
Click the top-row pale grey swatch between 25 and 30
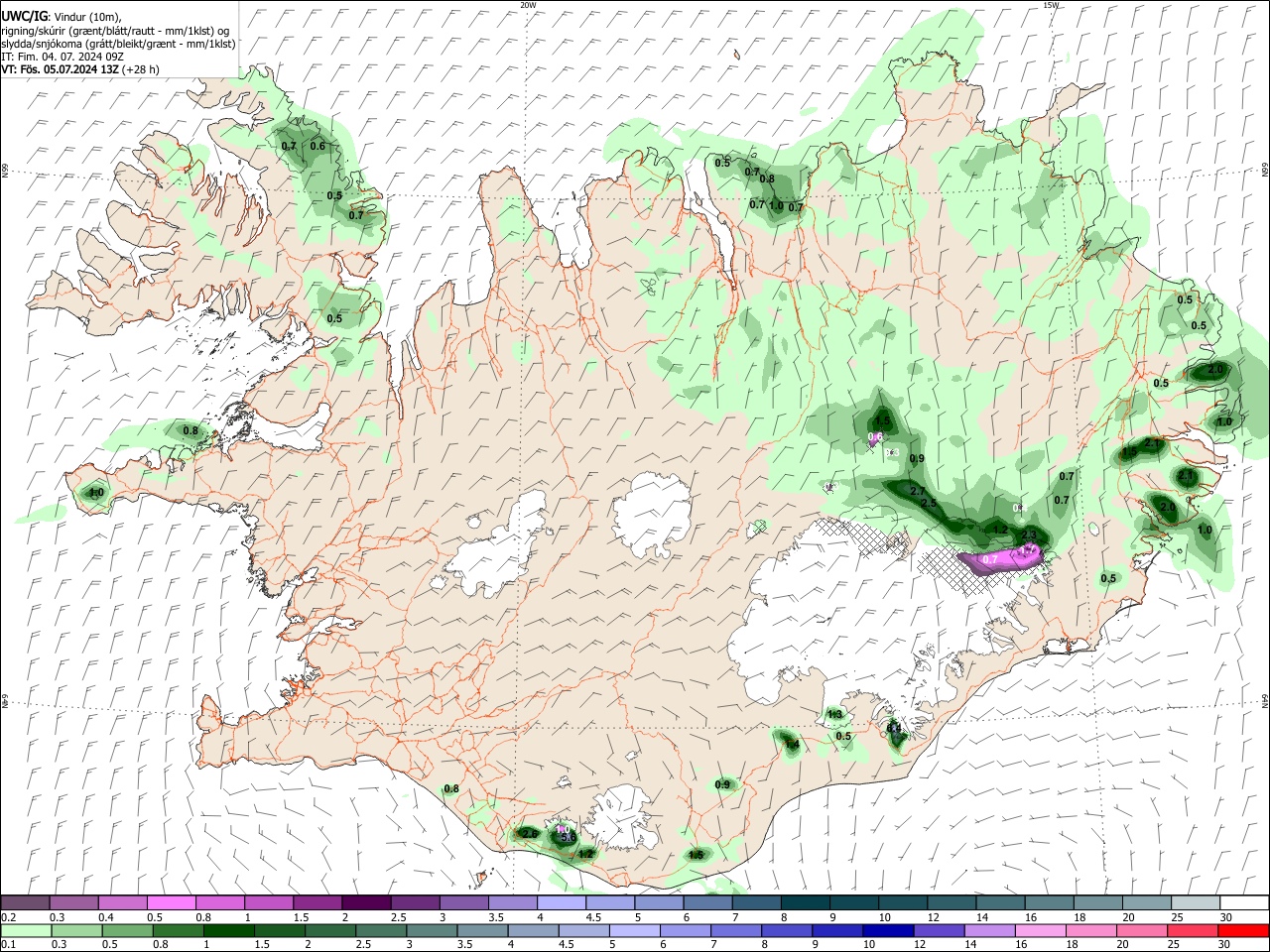point(1195,902)
